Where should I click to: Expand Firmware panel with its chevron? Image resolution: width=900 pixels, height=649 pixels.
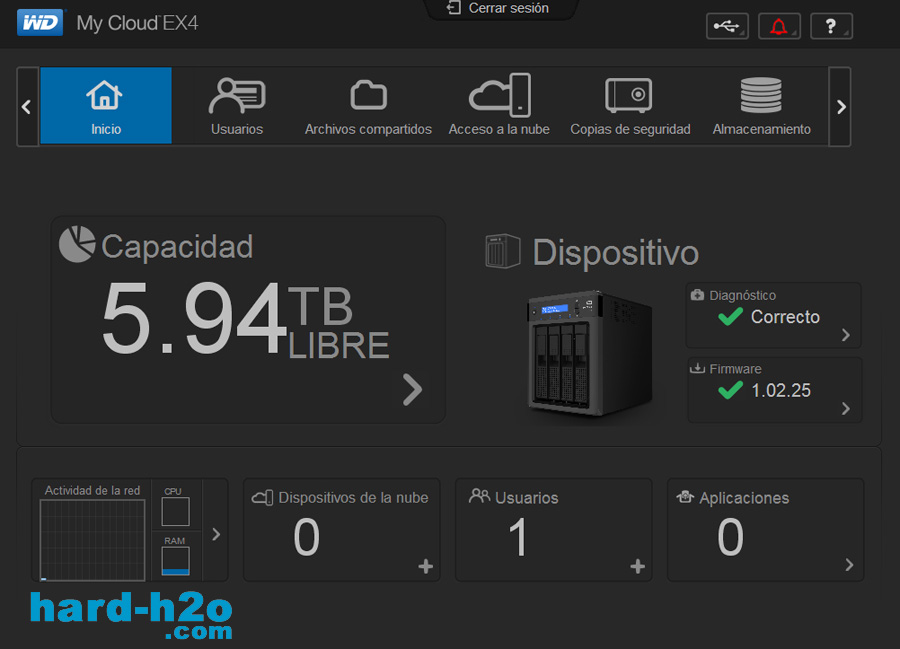click(845, 409)
